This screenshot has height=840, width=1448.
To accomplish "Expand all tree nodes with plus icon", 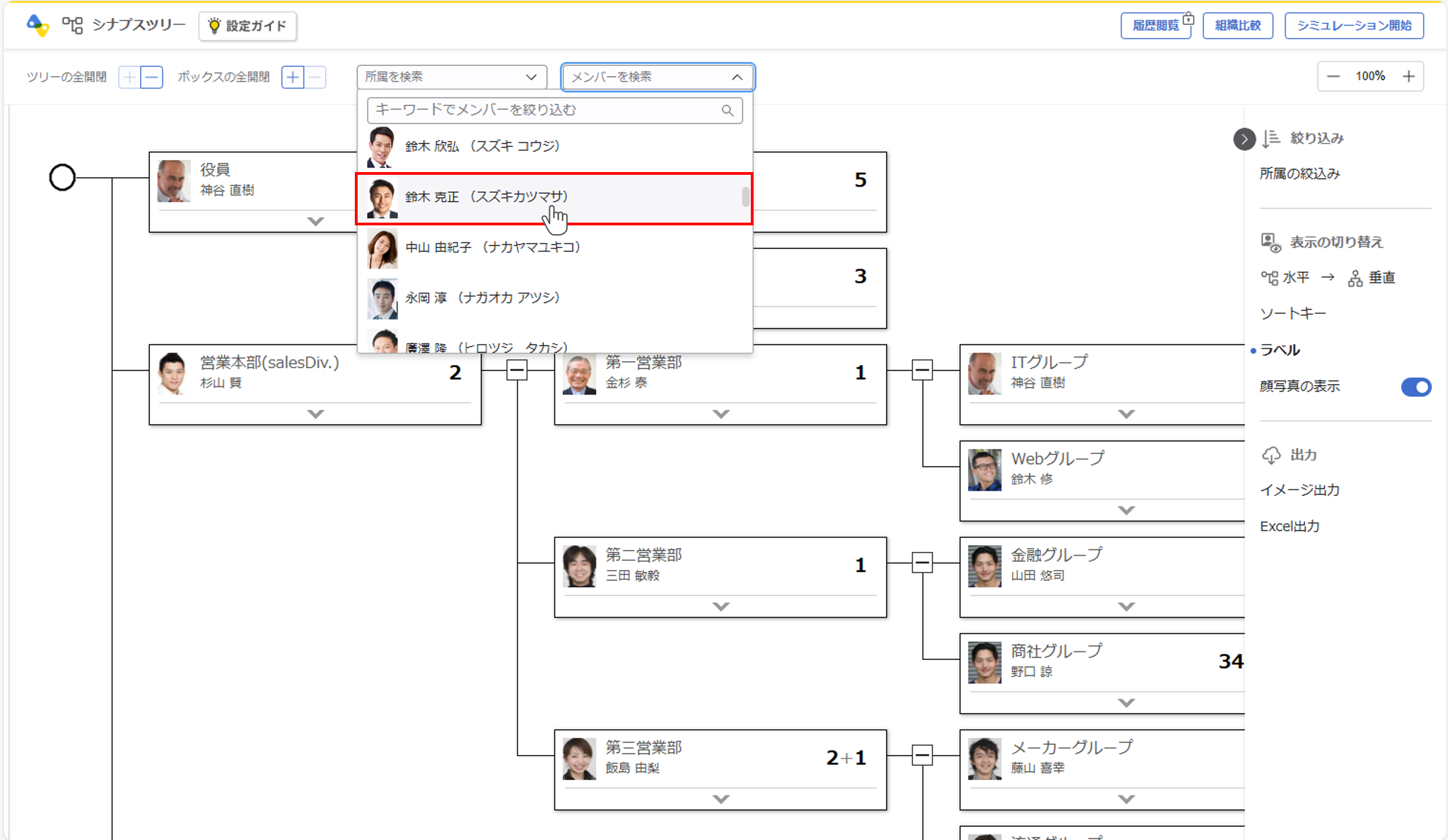I will tap(129, 77).
